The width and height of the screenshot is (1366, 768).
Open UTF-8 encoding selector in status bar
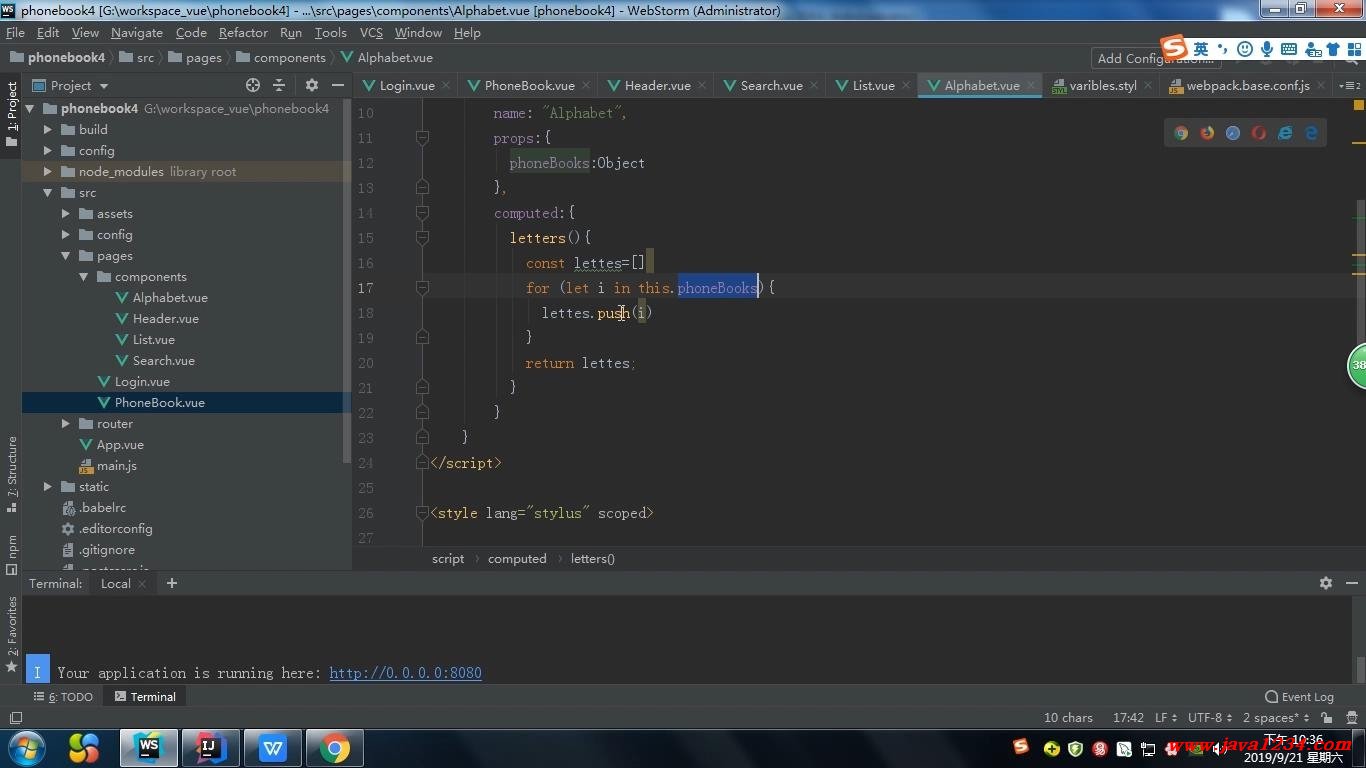[1210, 718]
